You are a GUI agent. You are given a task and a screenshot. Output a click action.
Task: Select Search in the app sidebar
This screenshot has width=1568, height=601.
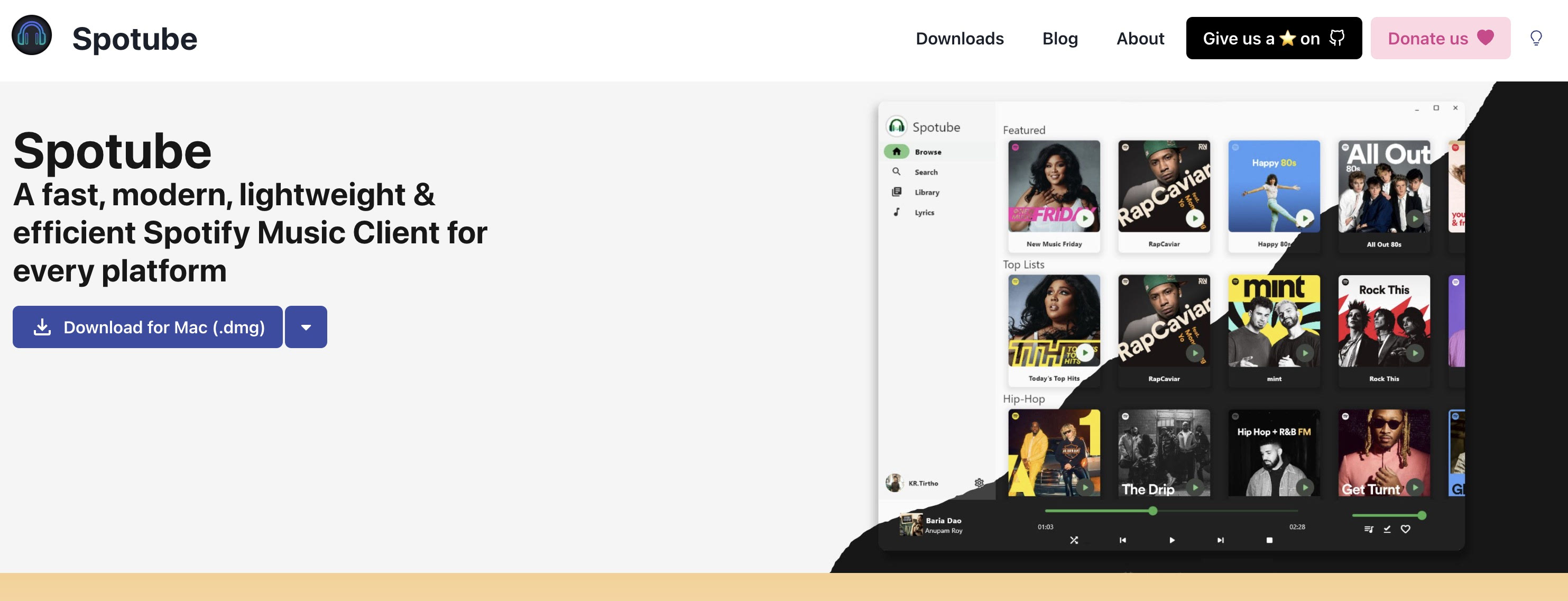926,172
